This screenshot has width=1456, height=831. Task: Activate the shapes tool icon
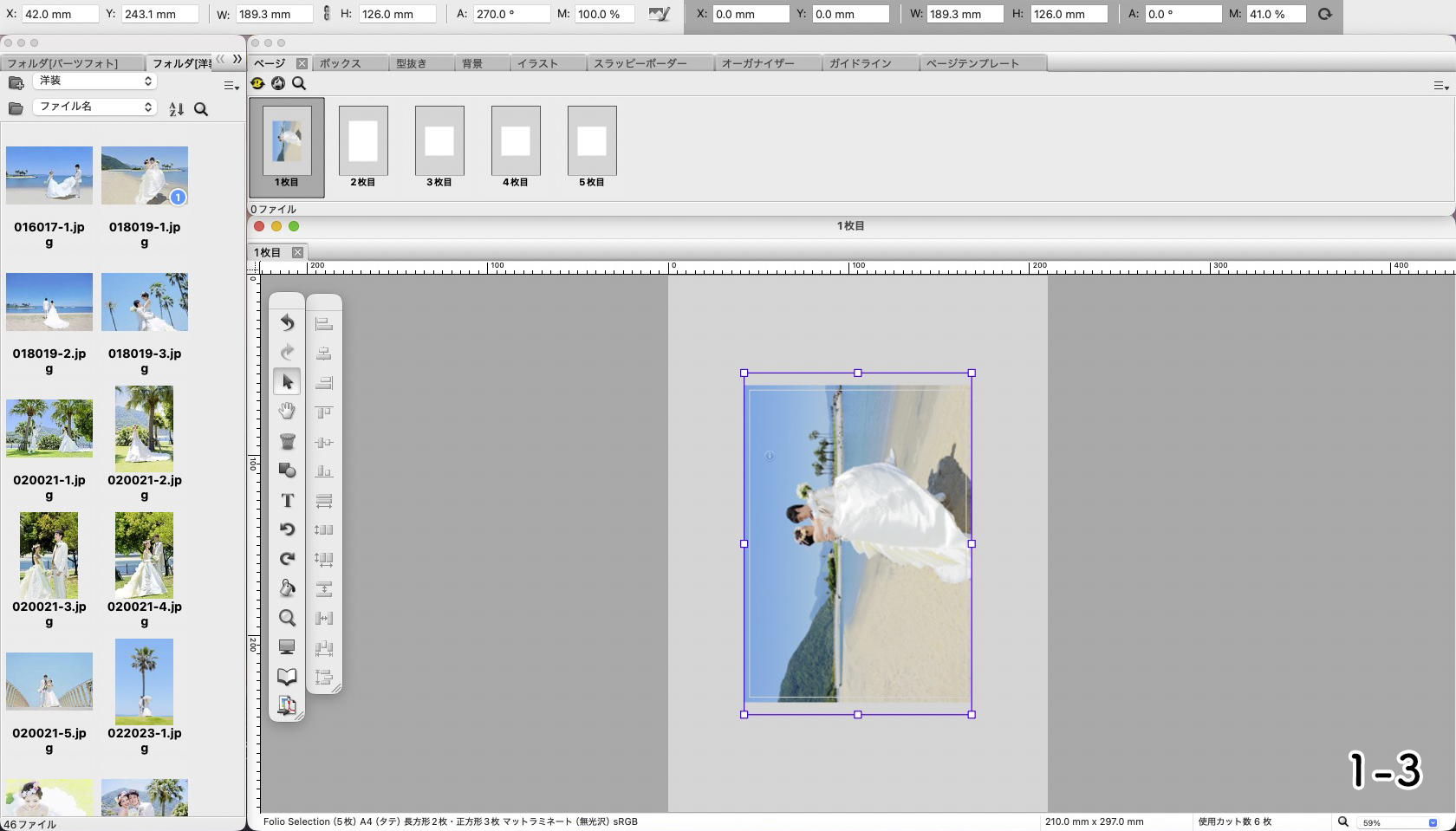point(287,471)
